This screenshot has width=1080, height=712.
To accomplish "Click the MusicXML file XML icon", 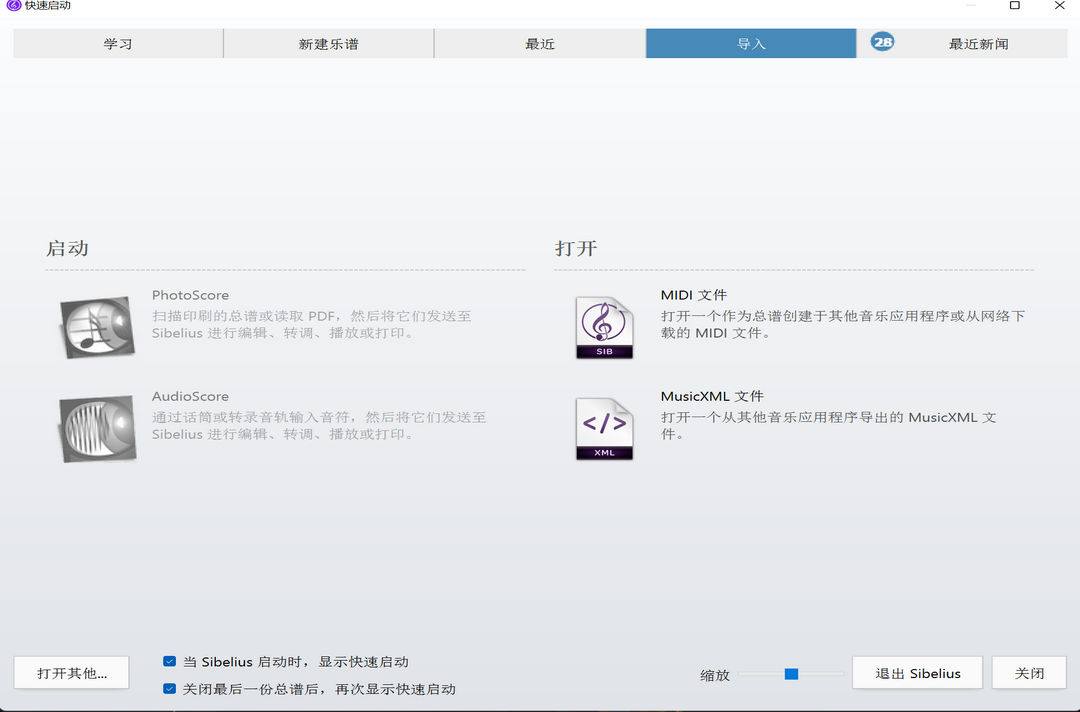I will point(604,429).
